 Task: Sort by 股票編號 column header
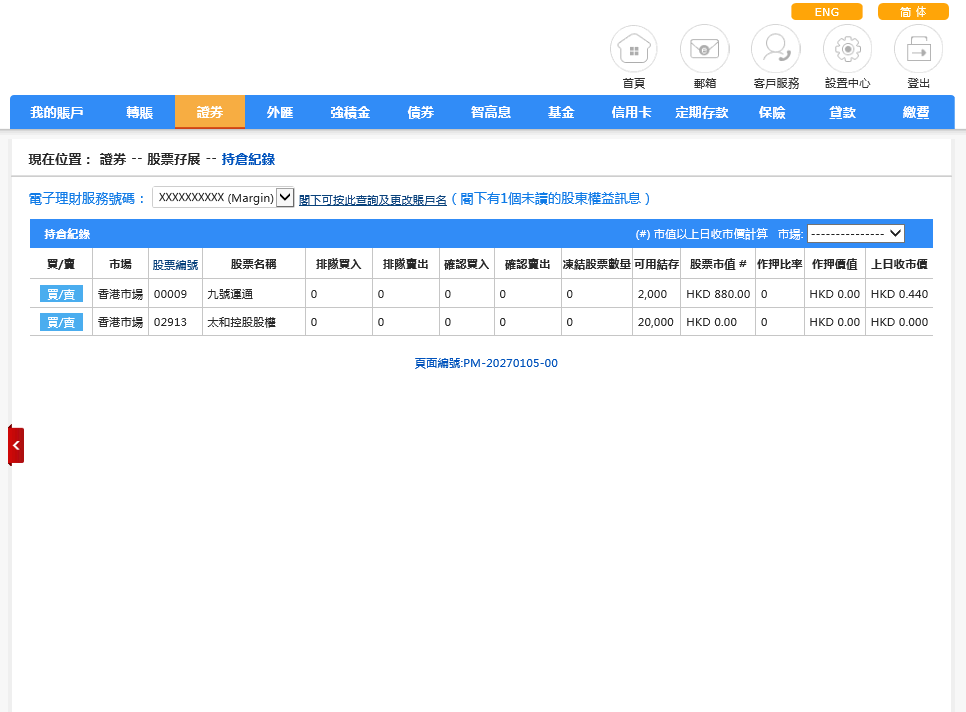click(x=175, y=265)
